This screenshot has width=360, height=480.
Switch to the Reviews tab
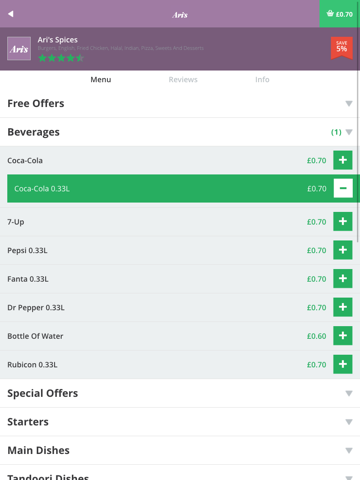183,80
